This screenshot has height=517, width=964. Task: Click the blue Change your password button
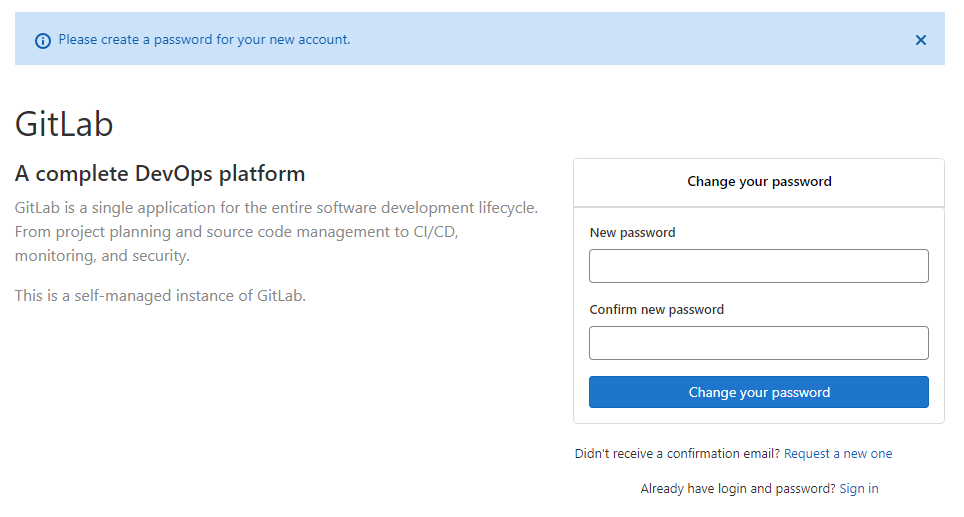coord(759,392)
